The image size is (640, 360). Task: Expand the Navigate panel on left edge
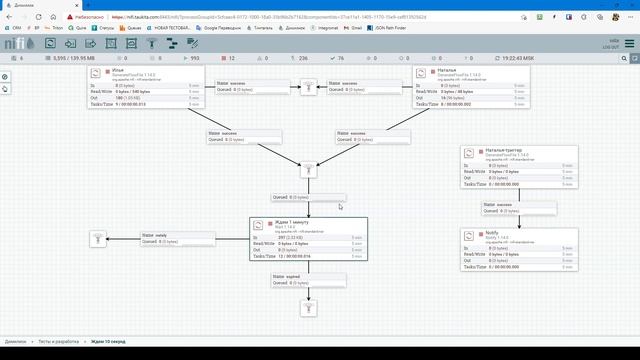click(x=5, y=77)
